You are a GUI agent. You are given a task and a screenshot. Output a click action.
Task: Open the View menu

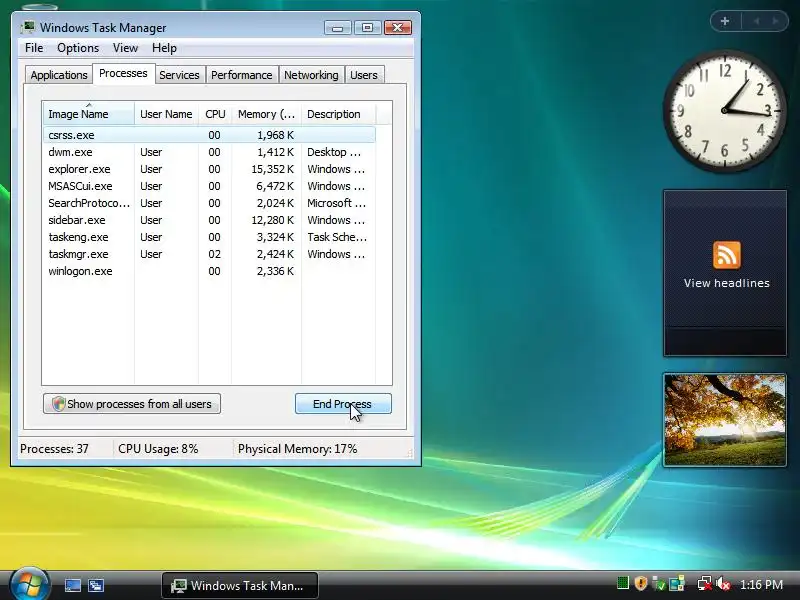pos(126,48)
